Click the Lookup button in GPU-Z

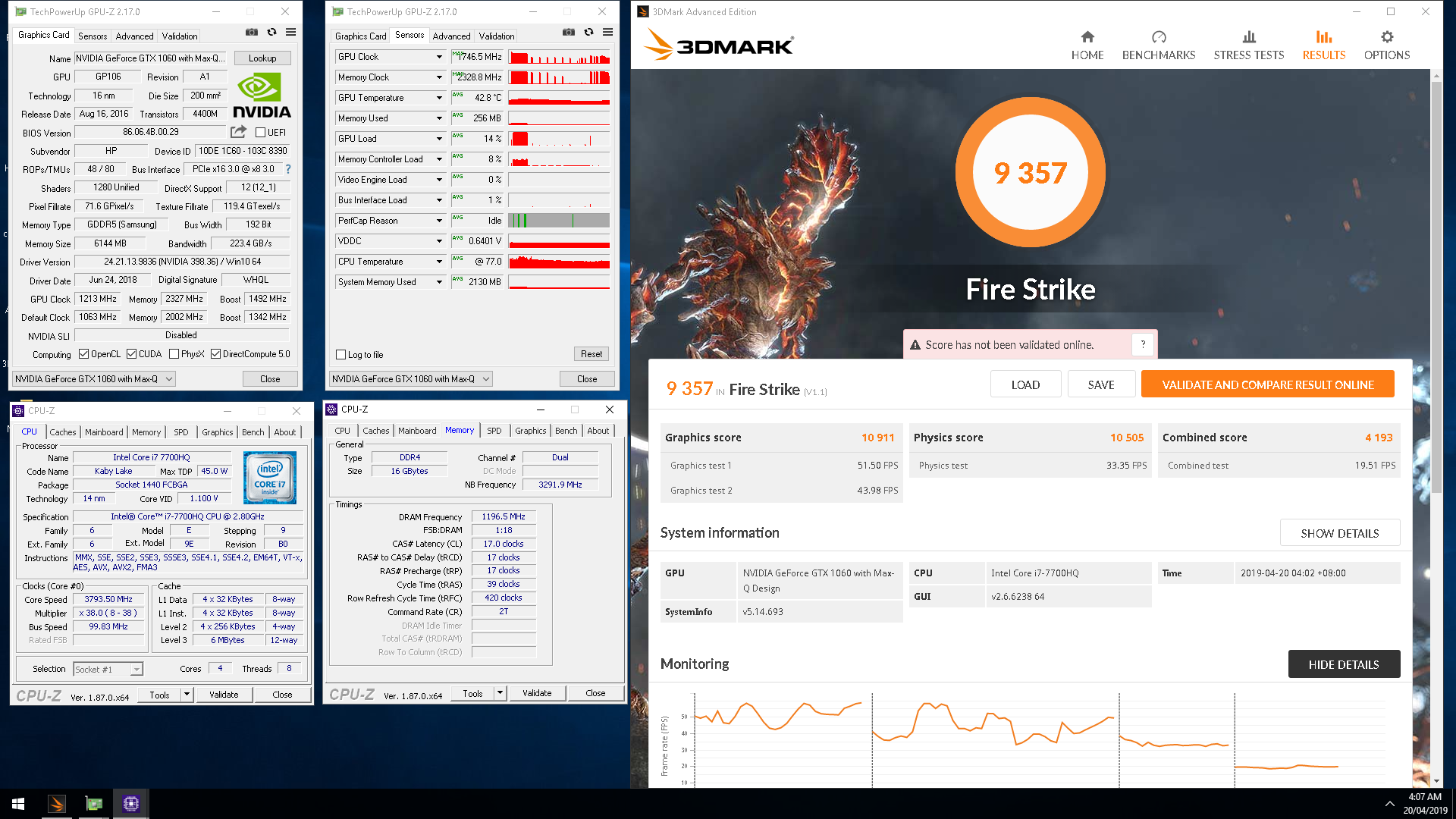(x=262, y=58)
